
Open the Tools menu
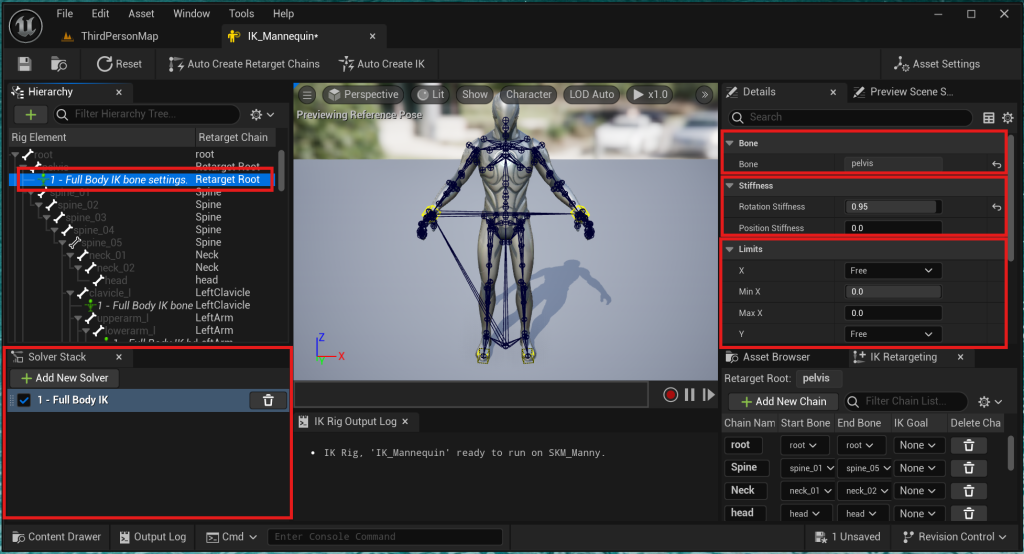coord(241,14)
